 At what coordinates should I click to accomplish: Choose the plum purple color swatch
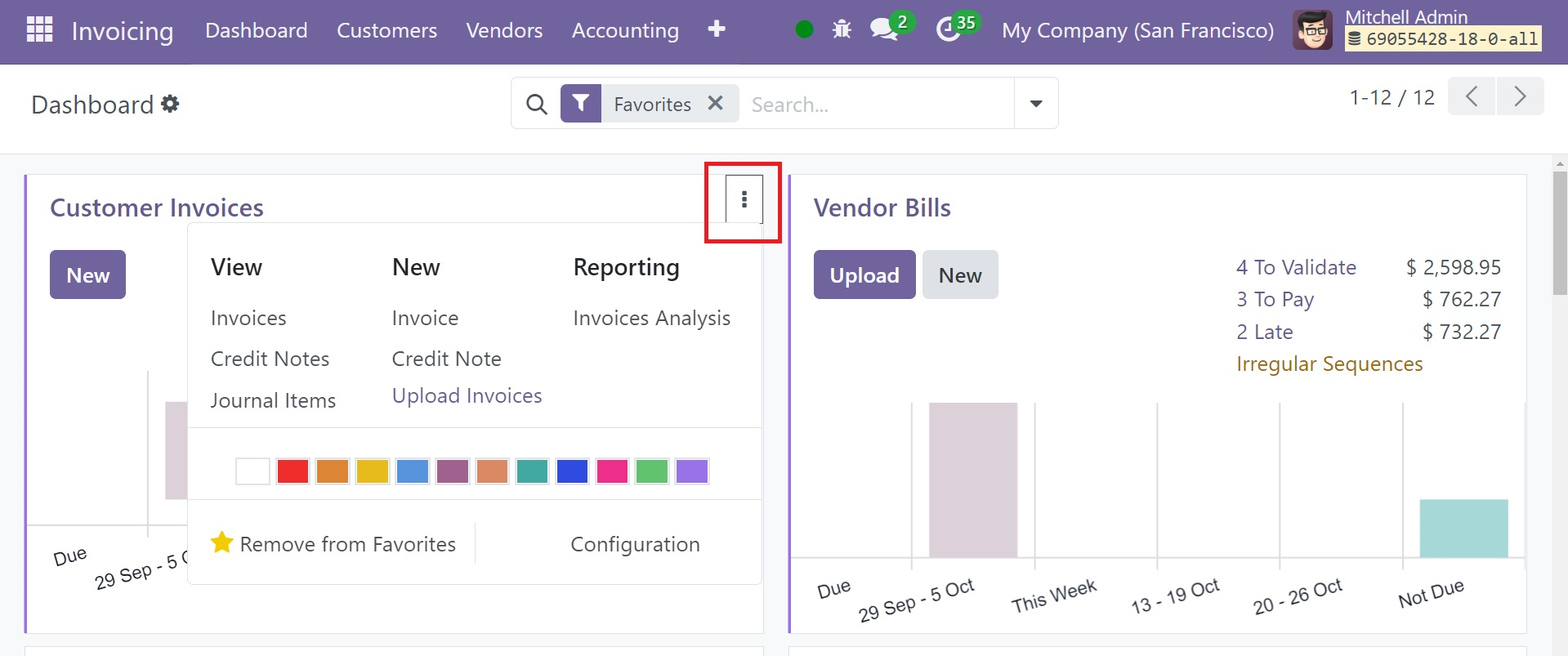(x=453, y=471)
